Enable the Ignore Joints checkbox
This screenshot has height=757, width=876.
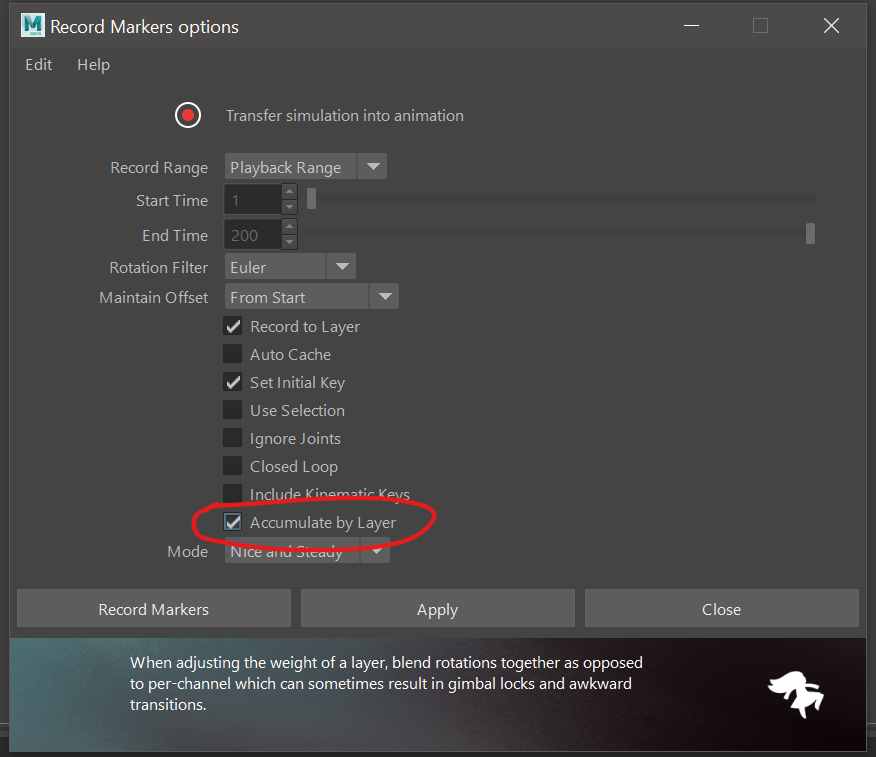point(233,438)
